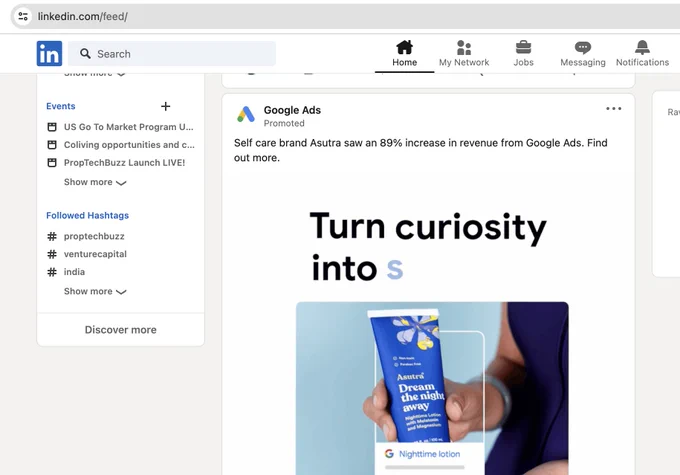Open the proptechbuzz hashtag
Viewport: 680px width, 475px height.
tap(94, 236)
